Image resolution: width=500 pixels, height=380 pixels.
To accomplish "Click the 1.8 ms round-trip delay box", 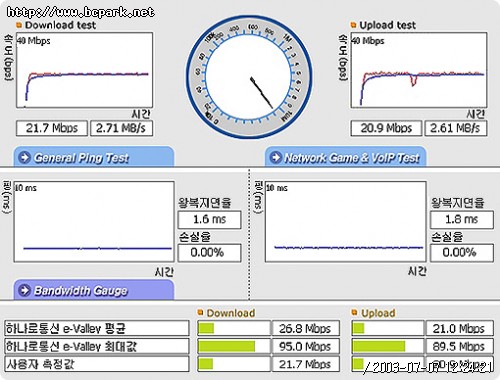I will pos(462,220).
